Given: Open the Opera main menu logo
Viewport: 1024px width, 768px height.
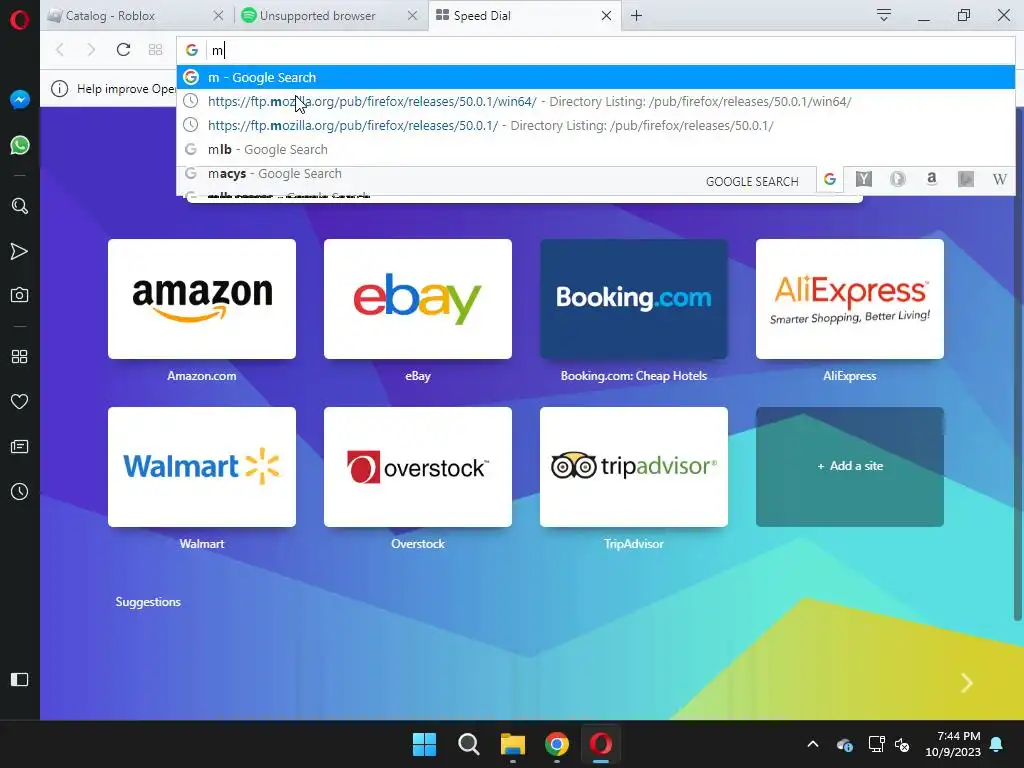Looking at the screenshot, I should click(x=20, y=20).
